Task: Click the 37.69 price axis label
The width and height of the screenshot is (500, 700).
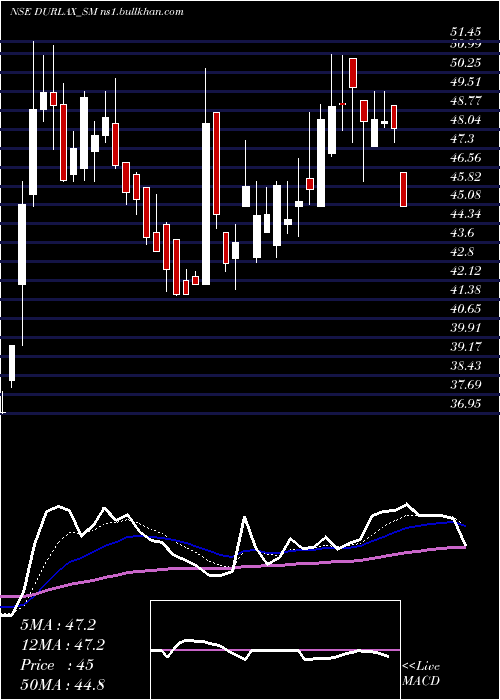Action: 466,384
